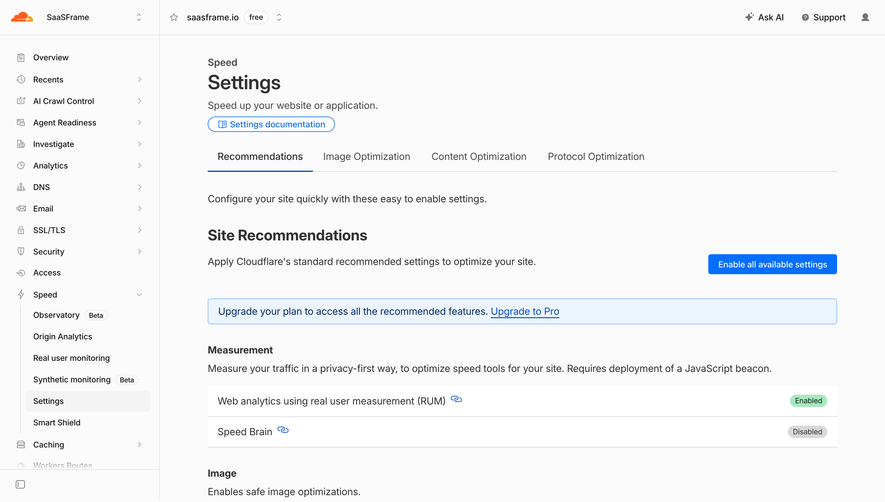Viewport: 885px width, 502px height.
Task: Click the Access sidebar icon
Action: [x=21, y=273]
